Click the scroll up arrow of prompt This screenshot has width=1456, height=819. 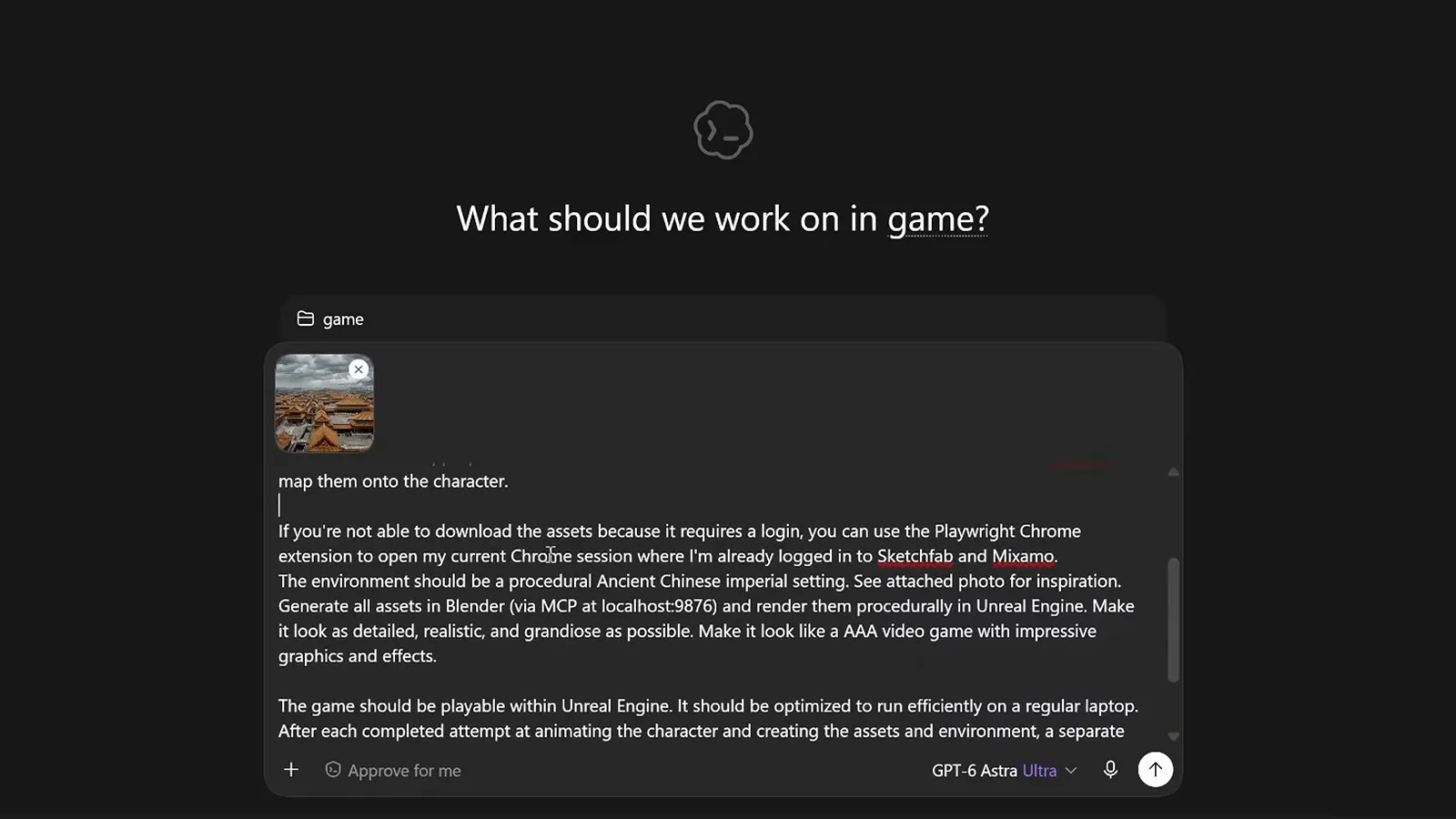click(1173, 472)
